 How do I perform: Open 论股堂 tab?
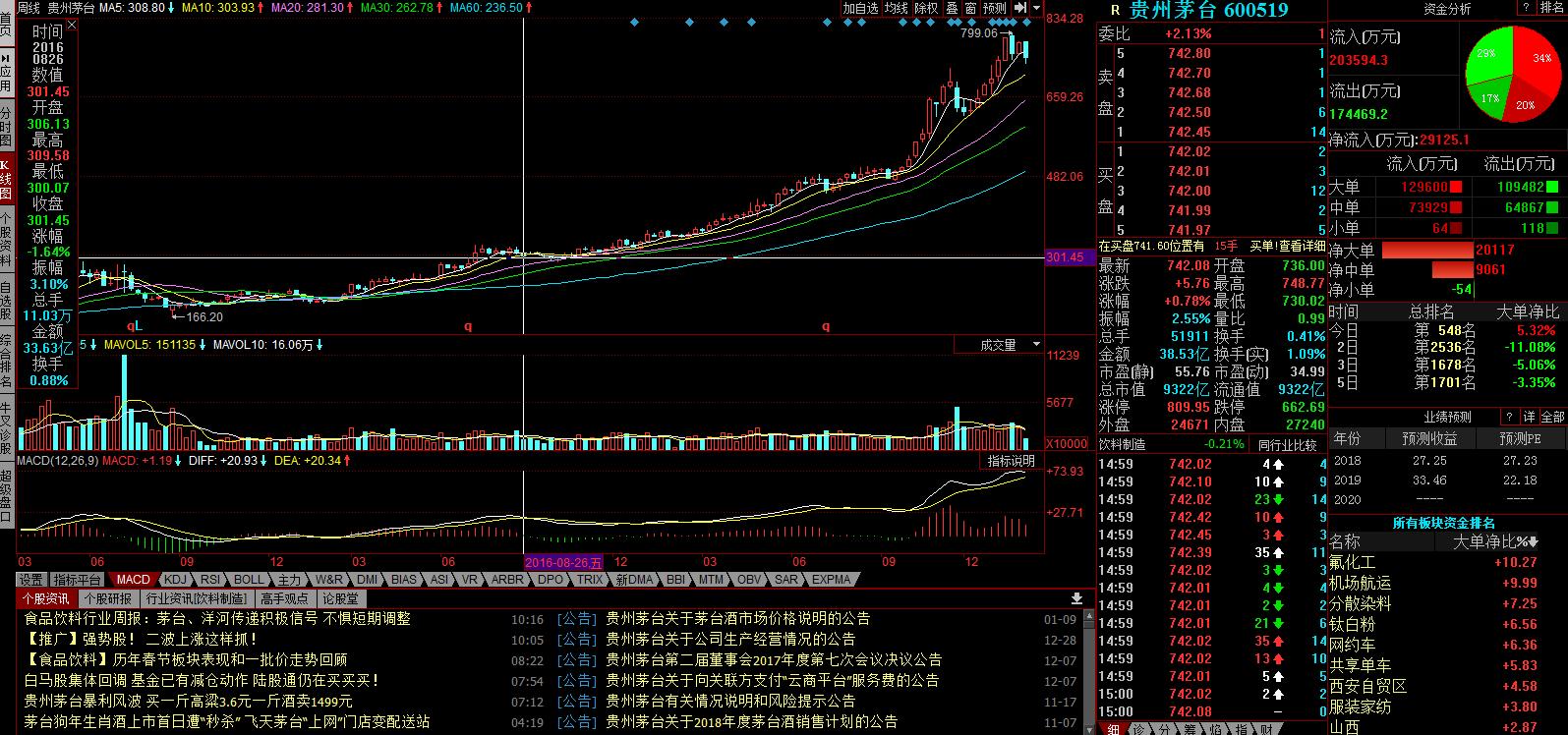pyautogui.click(x=340, y=598)
